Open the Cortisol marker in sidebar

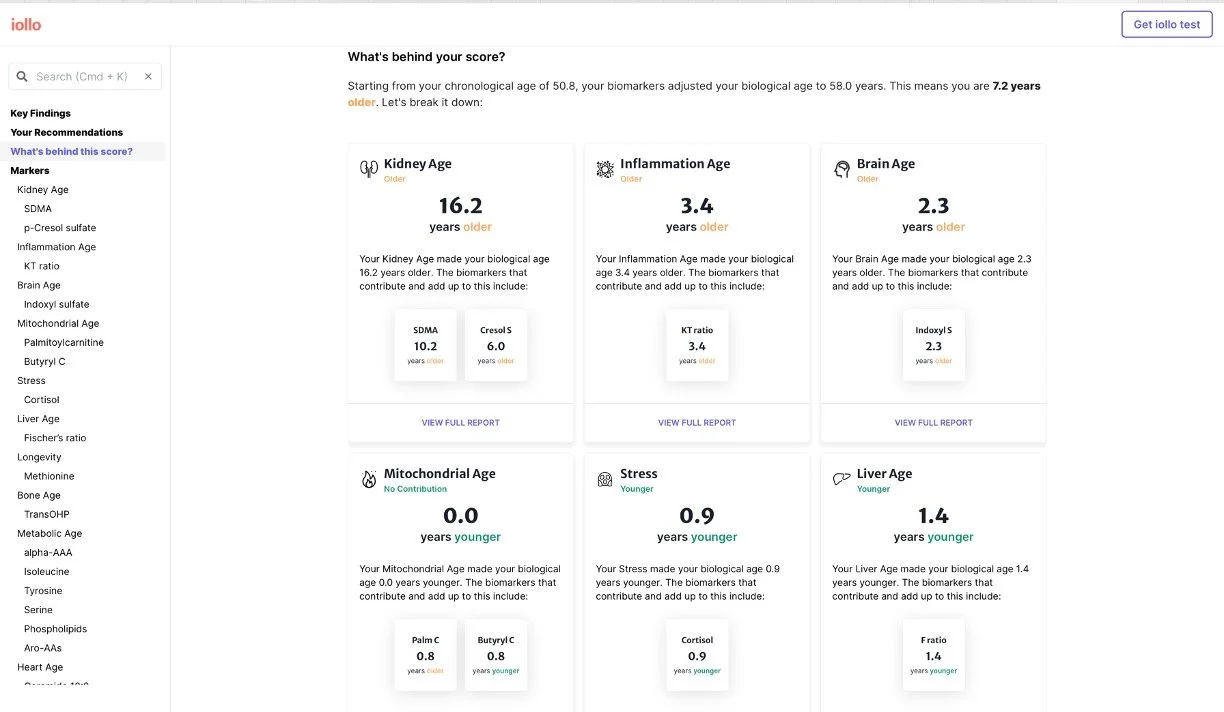42,400
